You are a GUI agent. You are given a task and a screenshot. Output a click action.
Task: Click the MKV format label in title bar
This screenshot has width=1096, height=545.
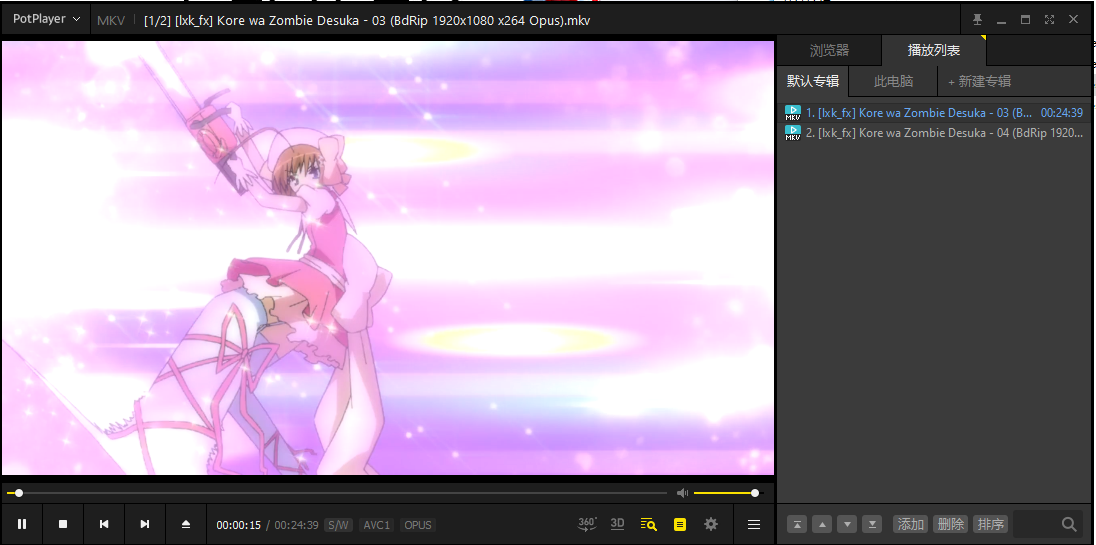pyautogui.click(x=110, y=20)
